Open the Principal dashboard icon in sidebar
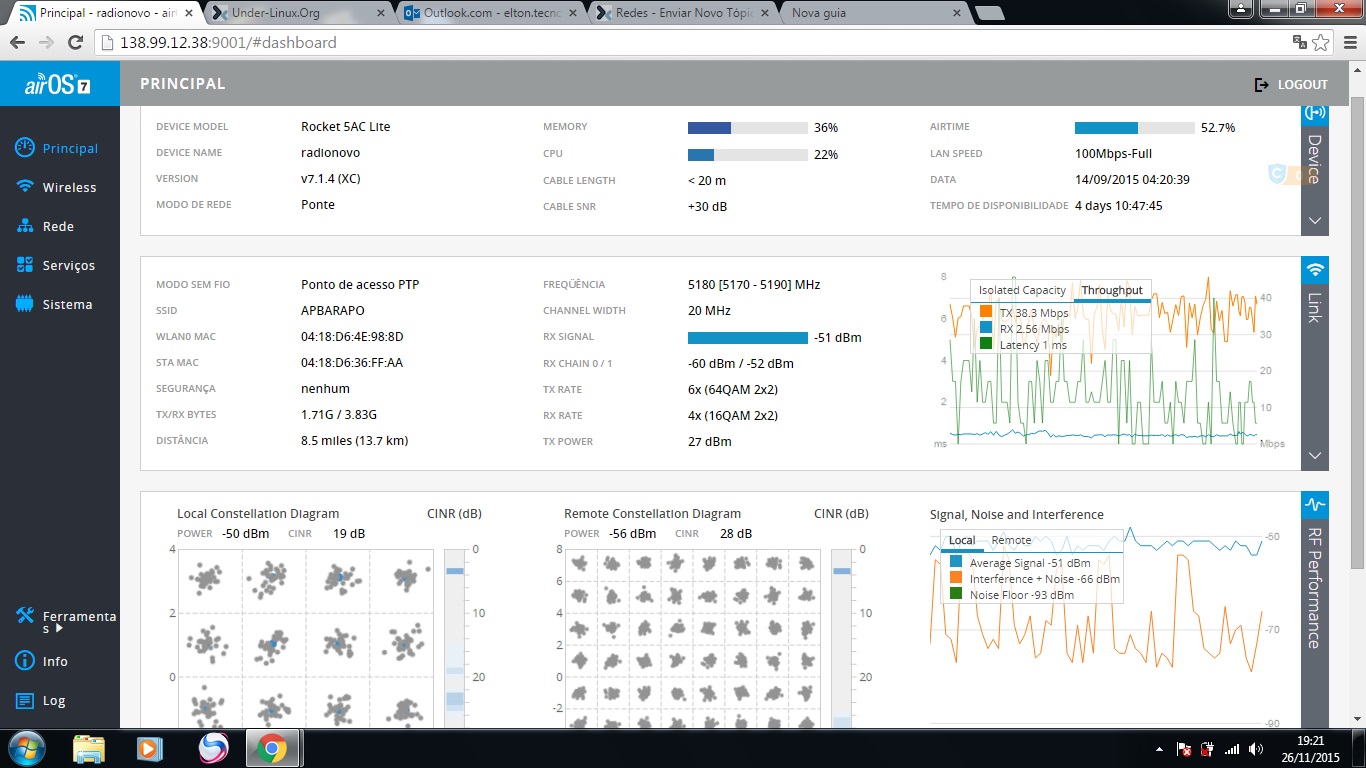This screenshot has height=768, width=1366. point(26,148)
